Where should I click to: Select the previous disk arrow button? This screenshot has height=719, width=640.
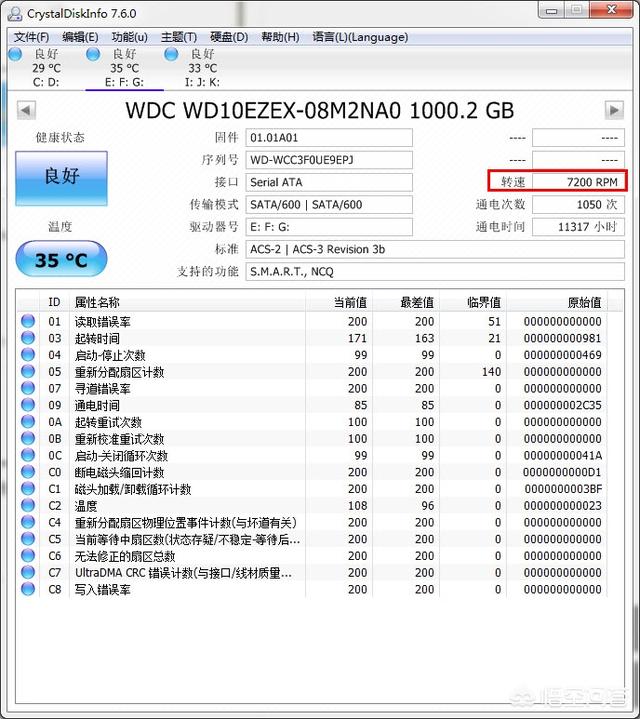26,110
